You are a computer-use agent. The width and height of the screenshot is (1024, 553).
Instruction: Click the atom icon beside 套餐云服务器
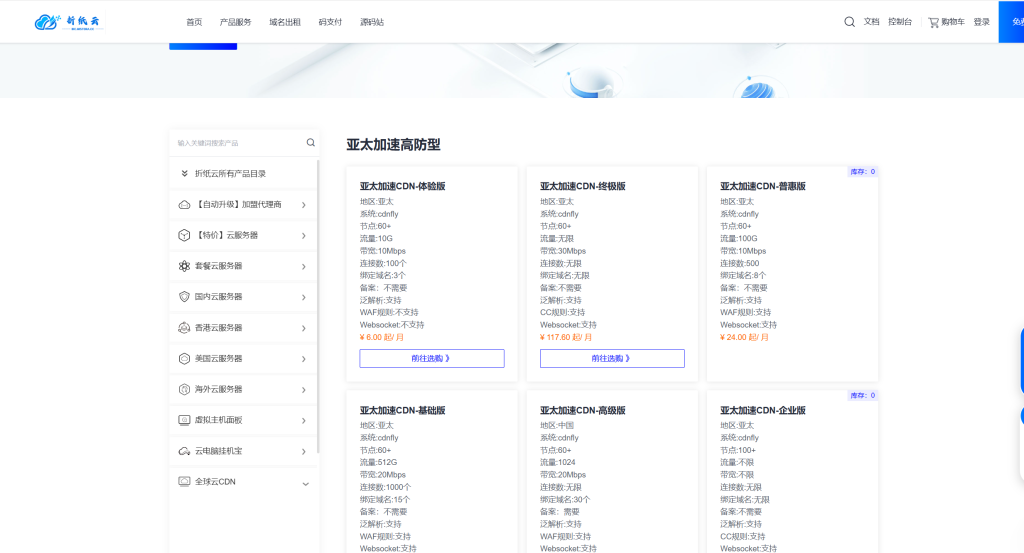(184, 266)
